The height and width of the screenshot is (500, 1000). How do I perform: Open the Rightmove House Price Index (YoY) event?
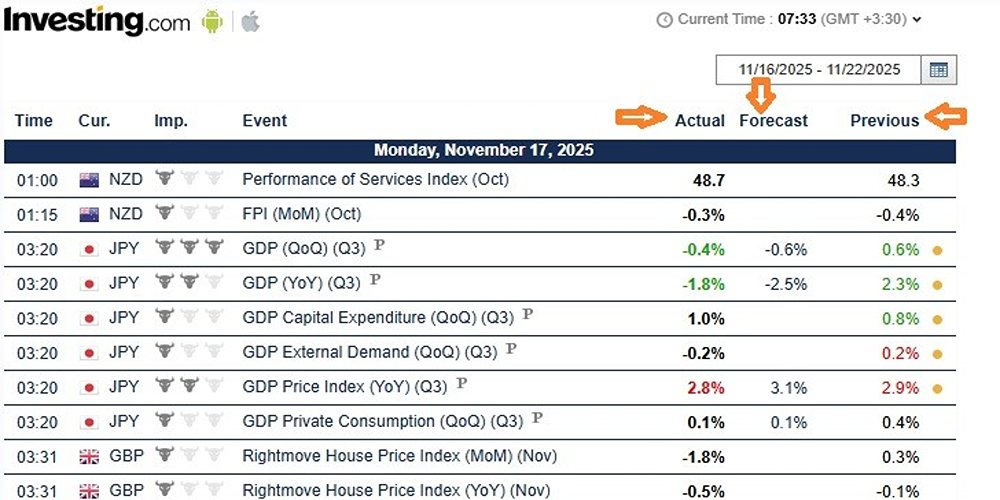(x=396, y=490)
